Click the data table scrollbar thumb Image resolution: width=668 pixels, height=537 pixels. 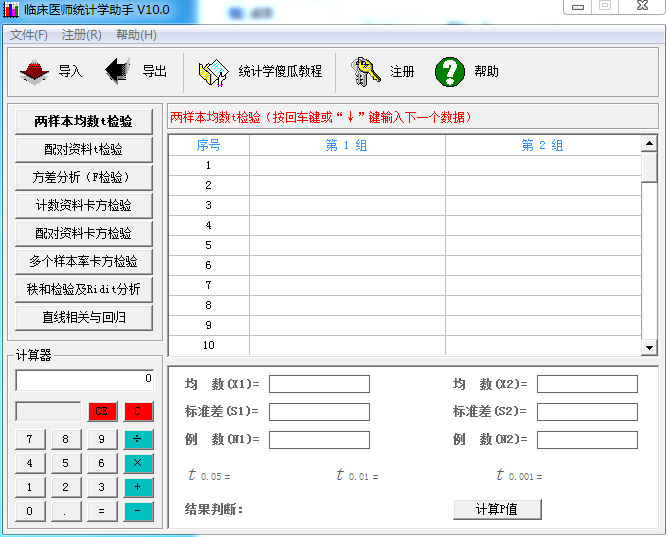[649, 167]
